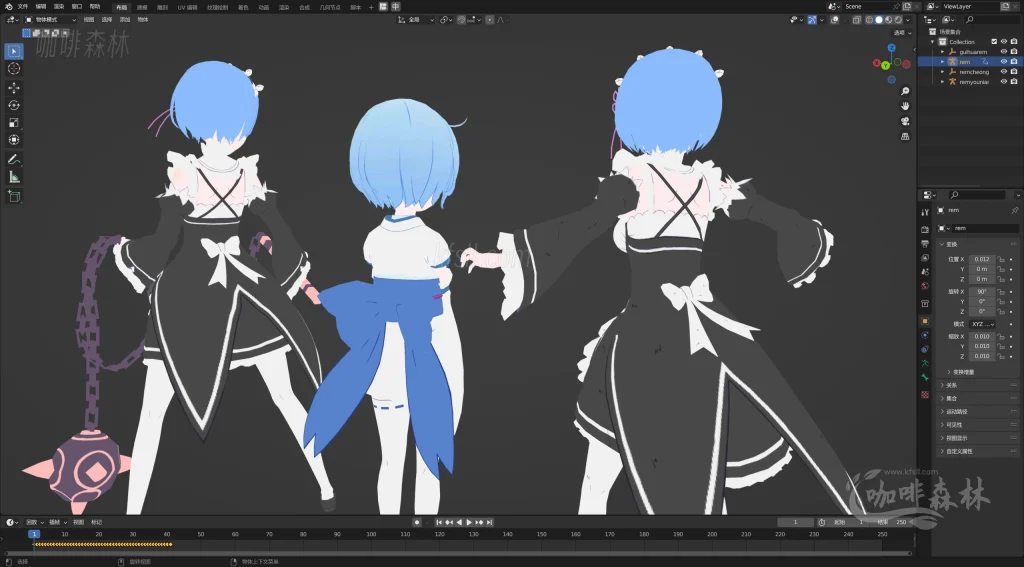Image resolution: width=1024 pixels, height=567 pixels.
Task: Switch to solid viewport shading
Action: point(879,20)
